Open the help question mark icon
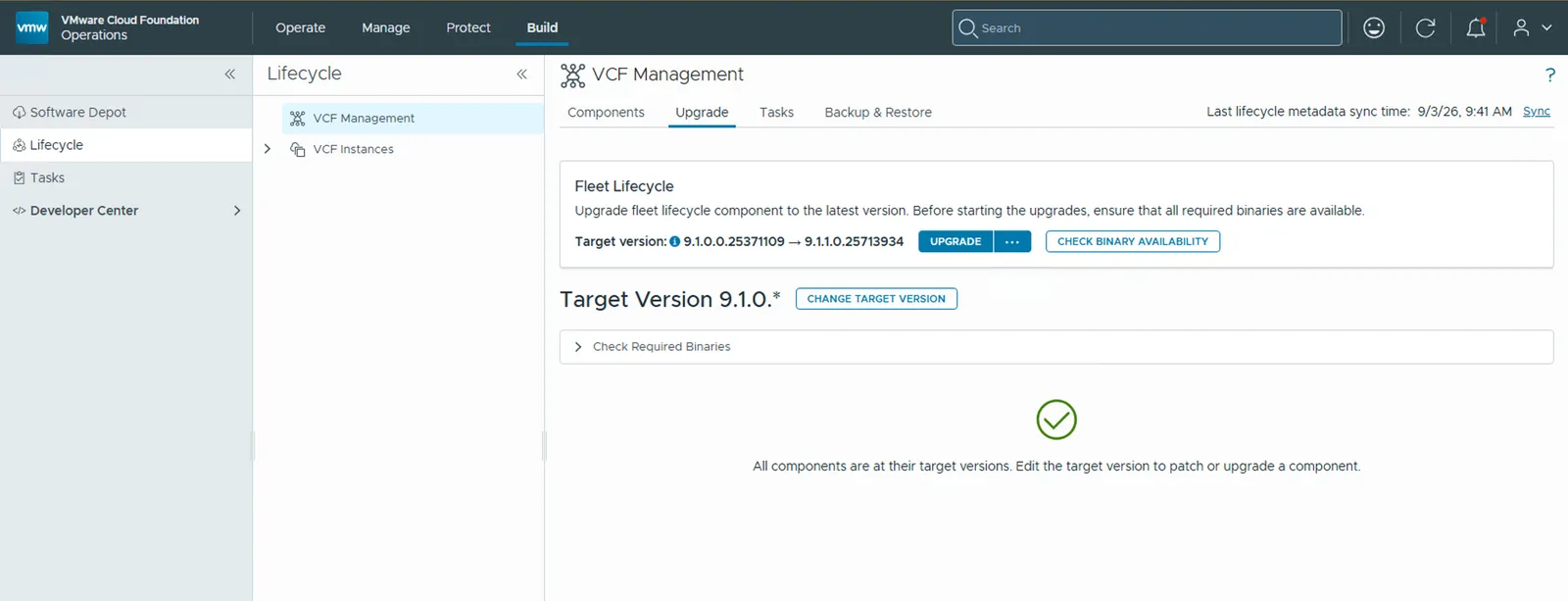This screenshot has width=1568, height=601. [x=1550, y=75]
